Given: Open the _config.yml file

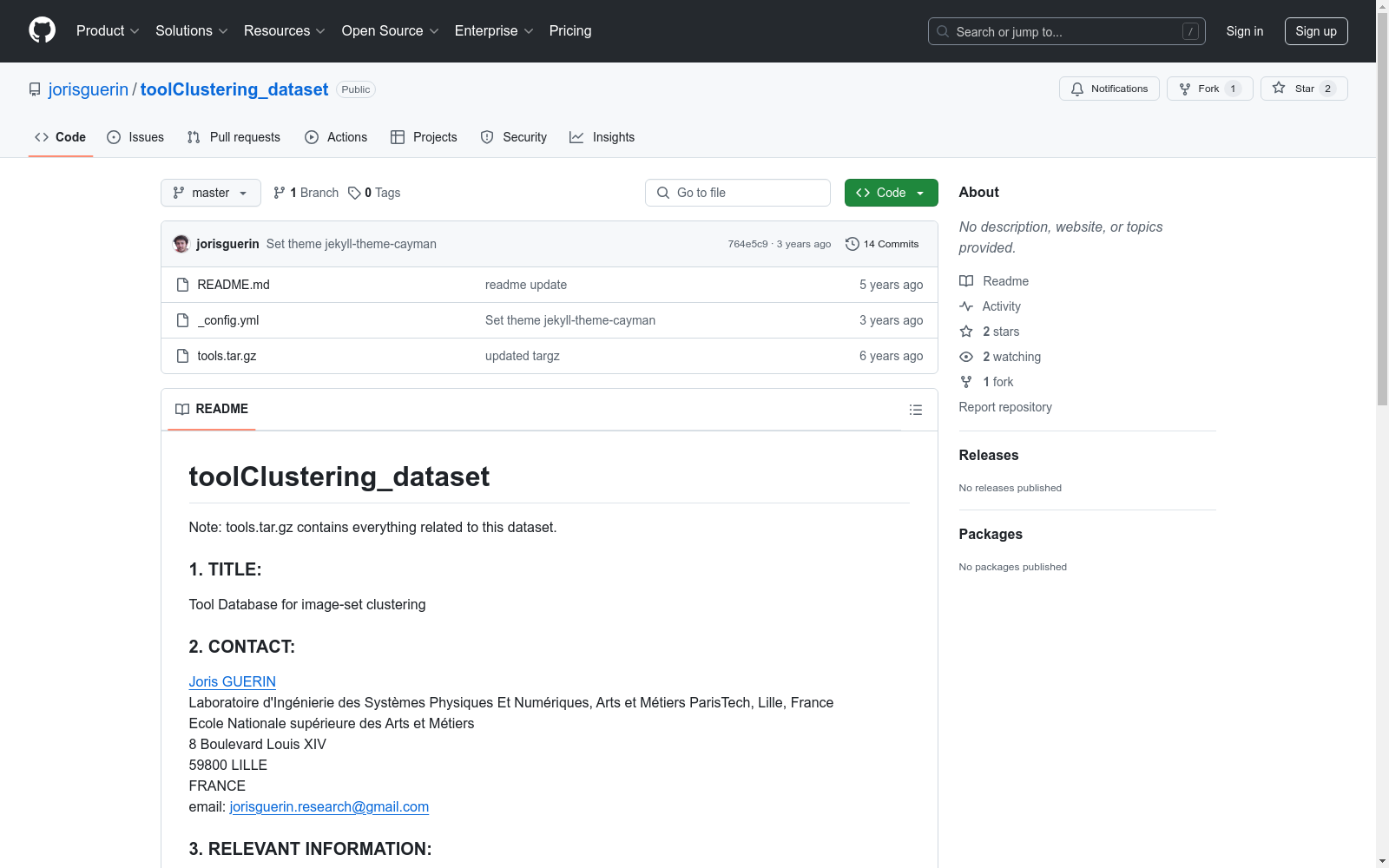Looking at the screenshot, I should pyautogui.click(x=228, y=320).
